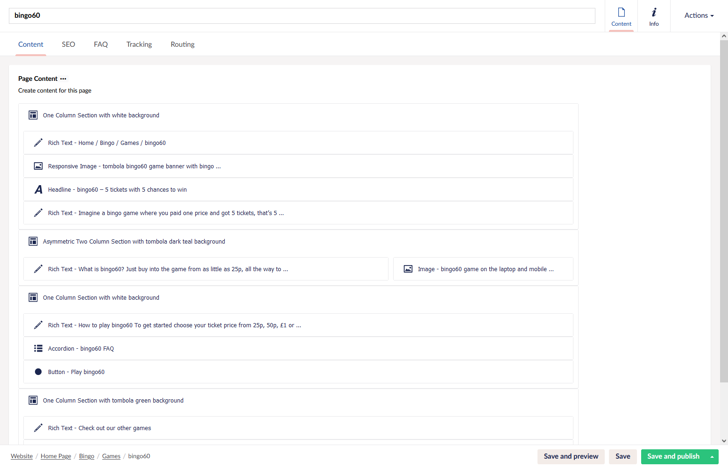Click pencil icon of 'Check out our other games'

[38, 428]
